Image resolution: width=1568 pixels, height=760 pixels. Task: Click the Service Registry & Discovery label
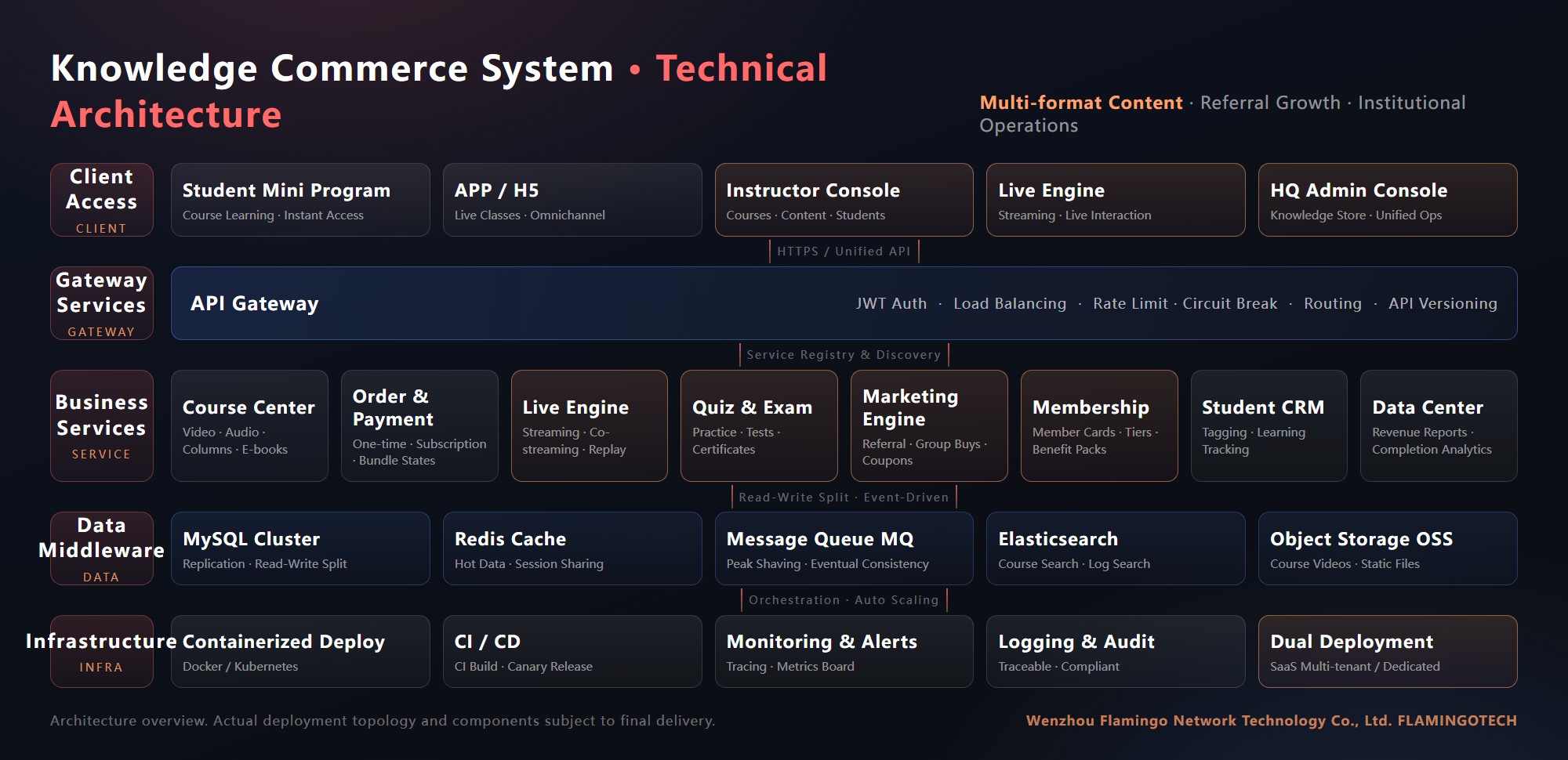(844, 355)
